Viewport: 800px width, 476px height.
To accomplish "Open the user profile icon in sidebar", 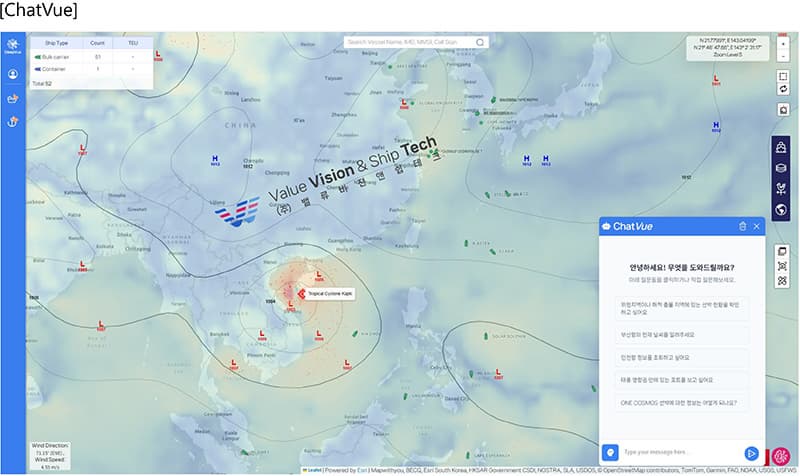I will (13, 74).
